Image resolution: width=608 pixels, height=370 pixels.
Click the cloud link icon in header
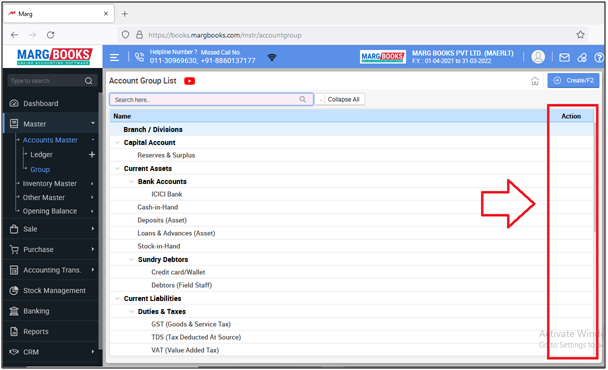point(582,57)
